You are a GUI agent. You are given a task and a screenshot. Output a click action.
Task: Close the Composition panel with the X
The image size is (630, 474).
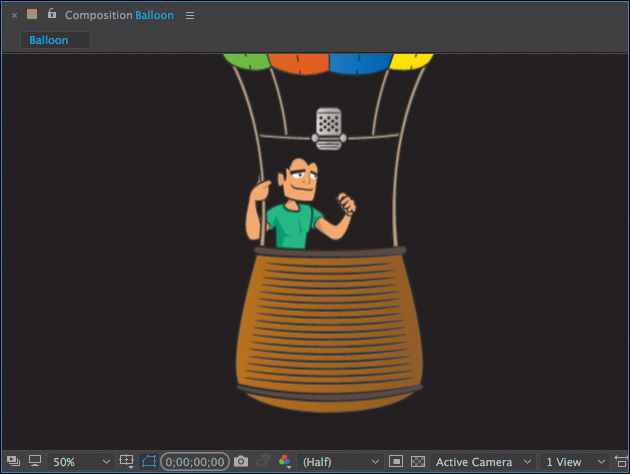point(14,16)
